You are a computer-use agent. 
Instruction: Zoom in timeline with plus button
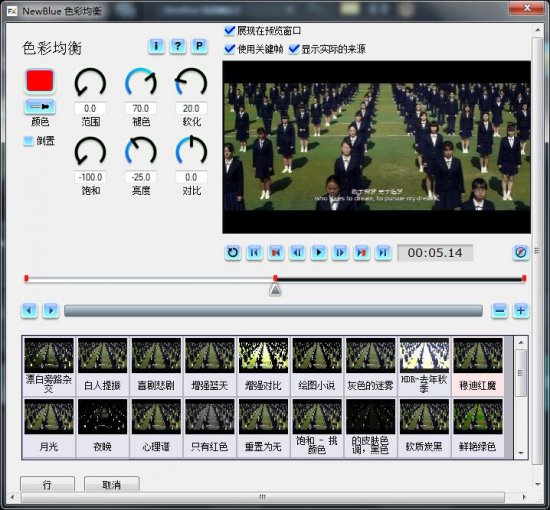click(x=521, y=310)
